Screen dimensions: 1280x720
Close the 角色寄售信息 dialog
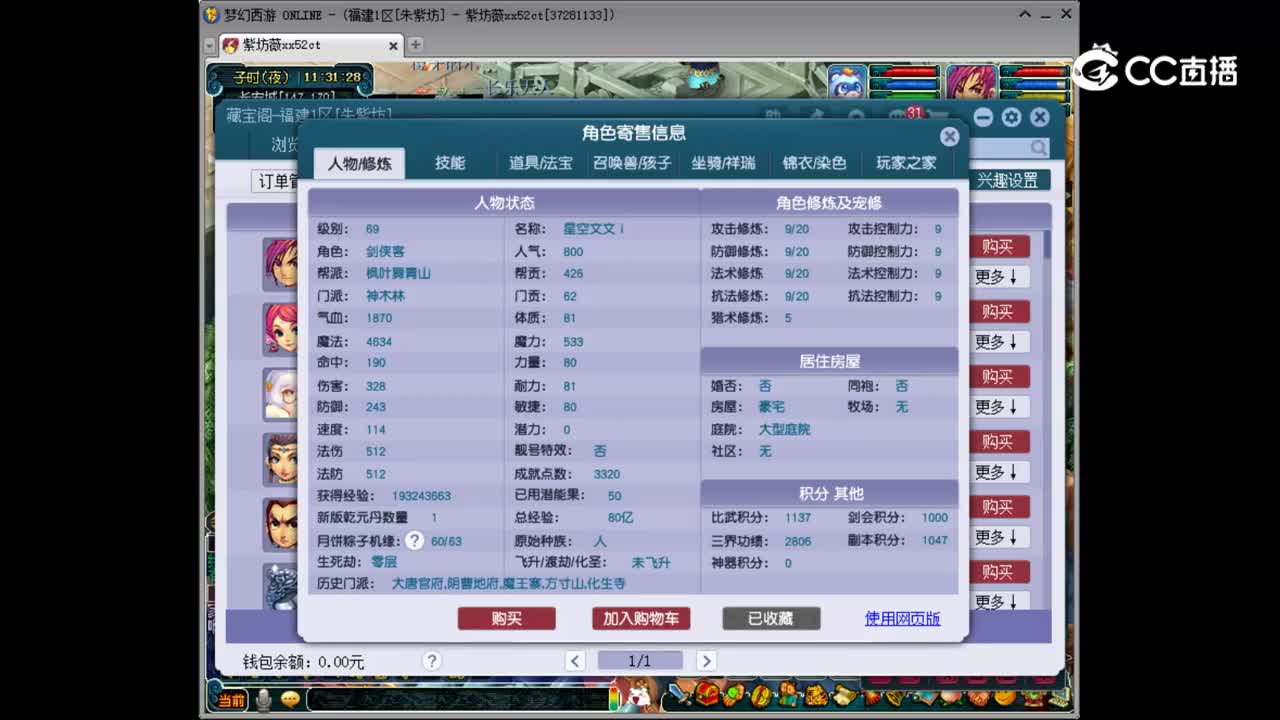(949, 136)
